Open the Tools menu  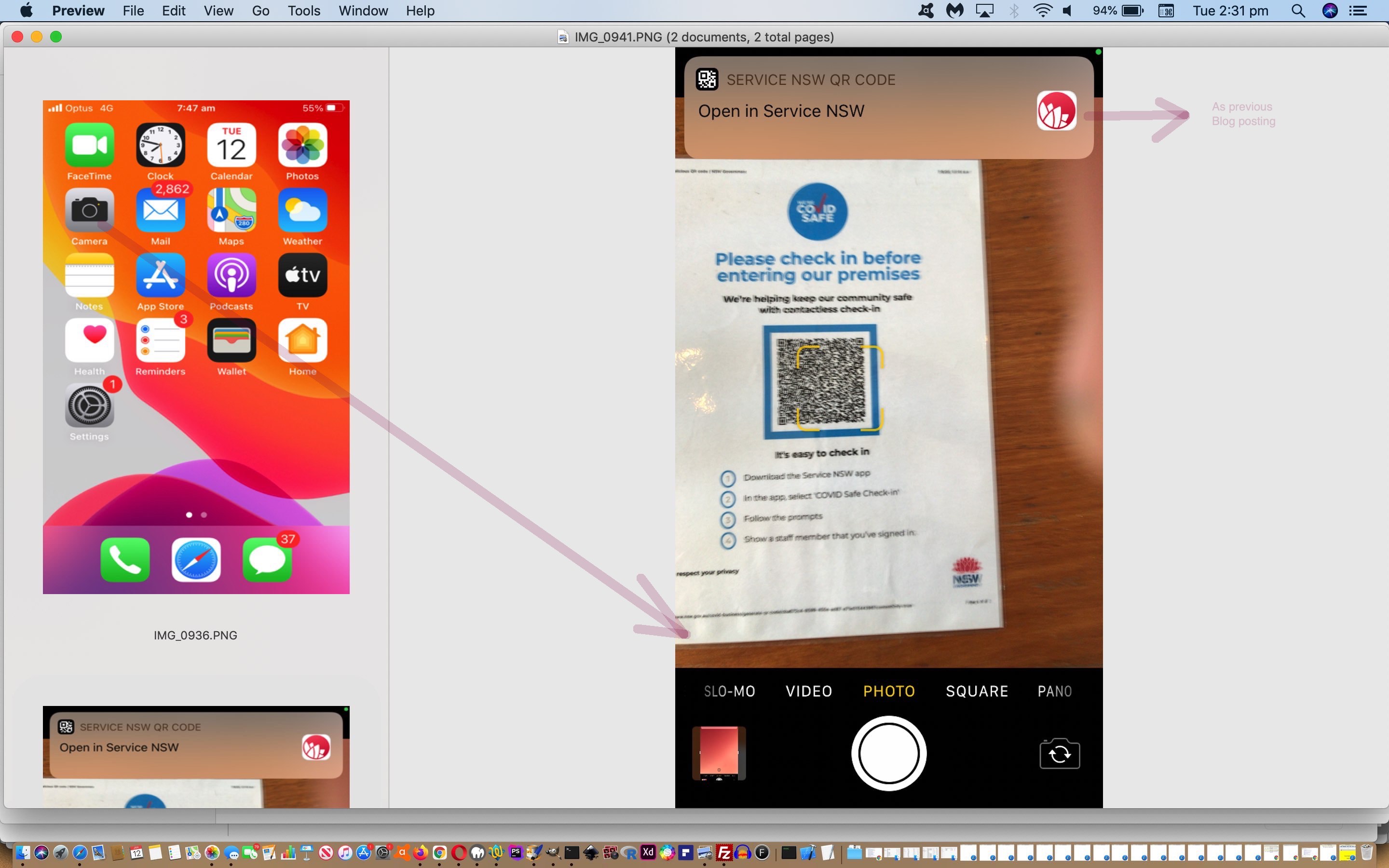(304, 10)
